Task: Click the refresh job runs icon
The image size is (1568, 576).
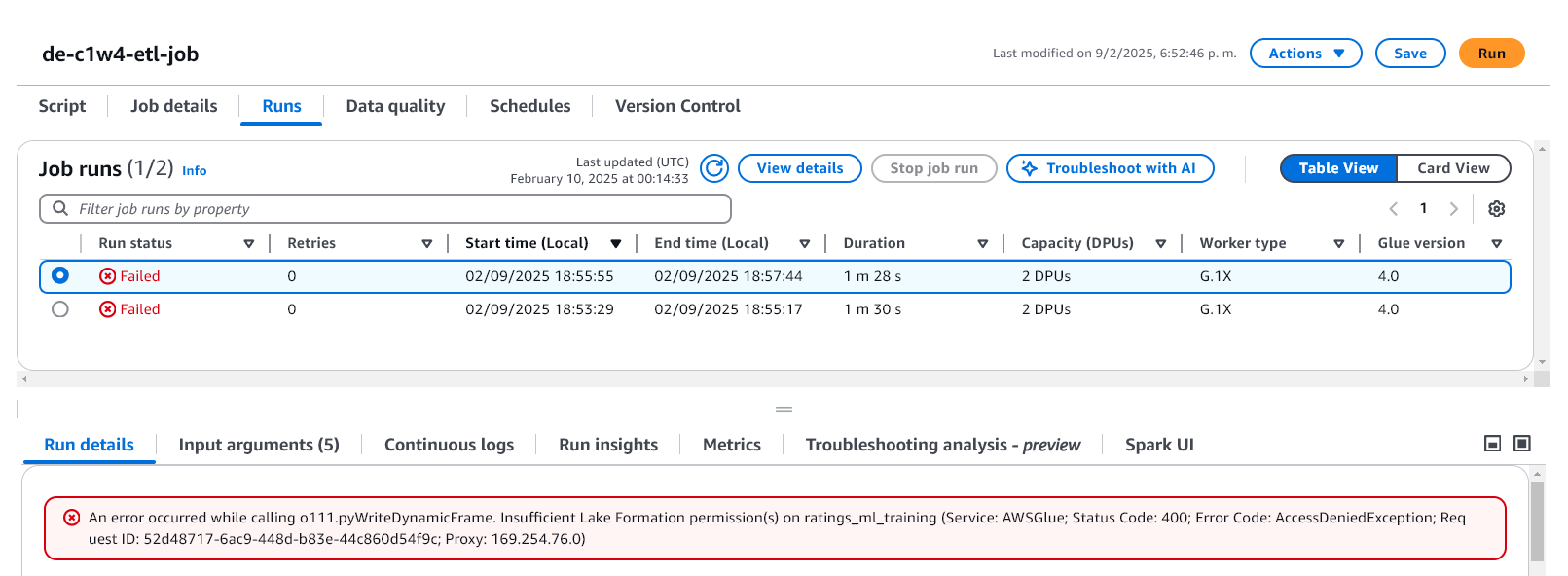Action: pos(714,168)
